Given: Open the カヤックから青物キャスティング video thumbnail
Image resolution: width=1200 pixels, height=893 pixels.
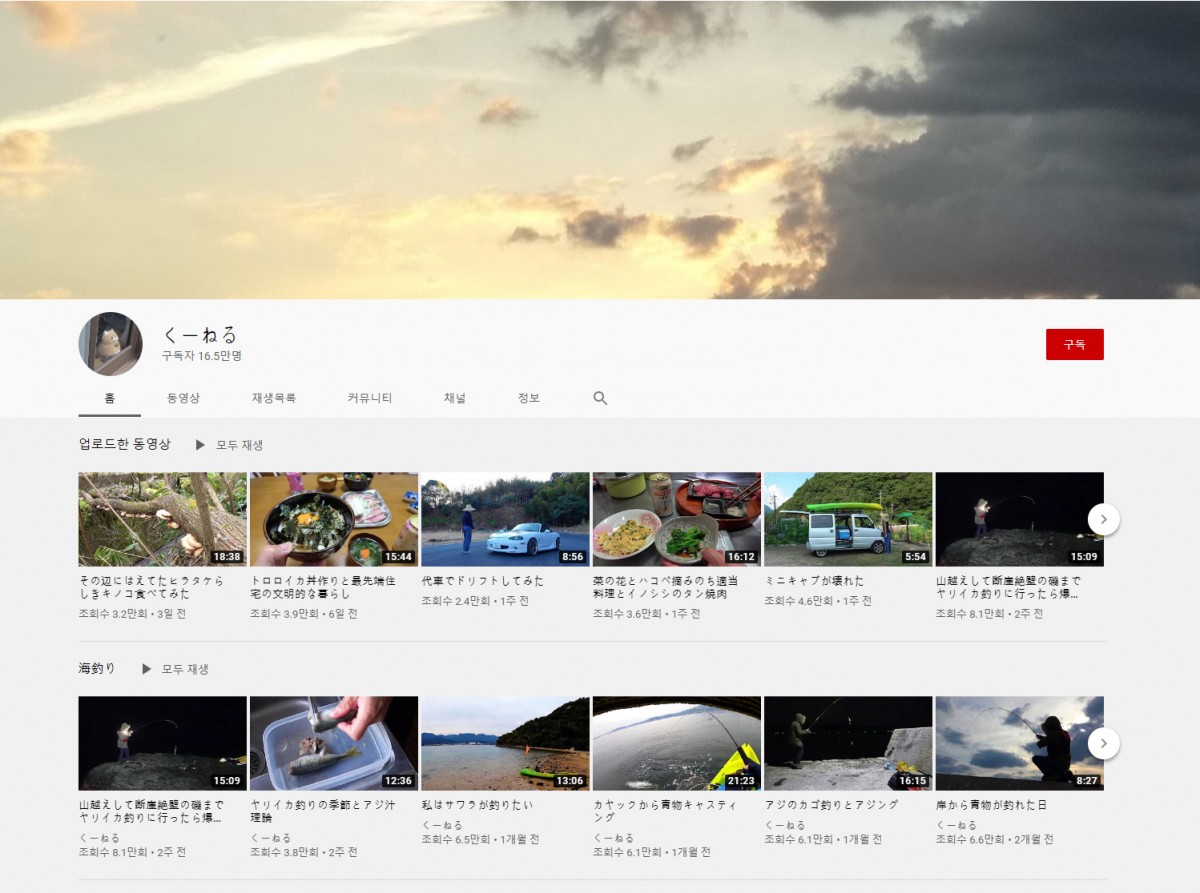Looking at the screenshot, I should (x=676, y=743).
